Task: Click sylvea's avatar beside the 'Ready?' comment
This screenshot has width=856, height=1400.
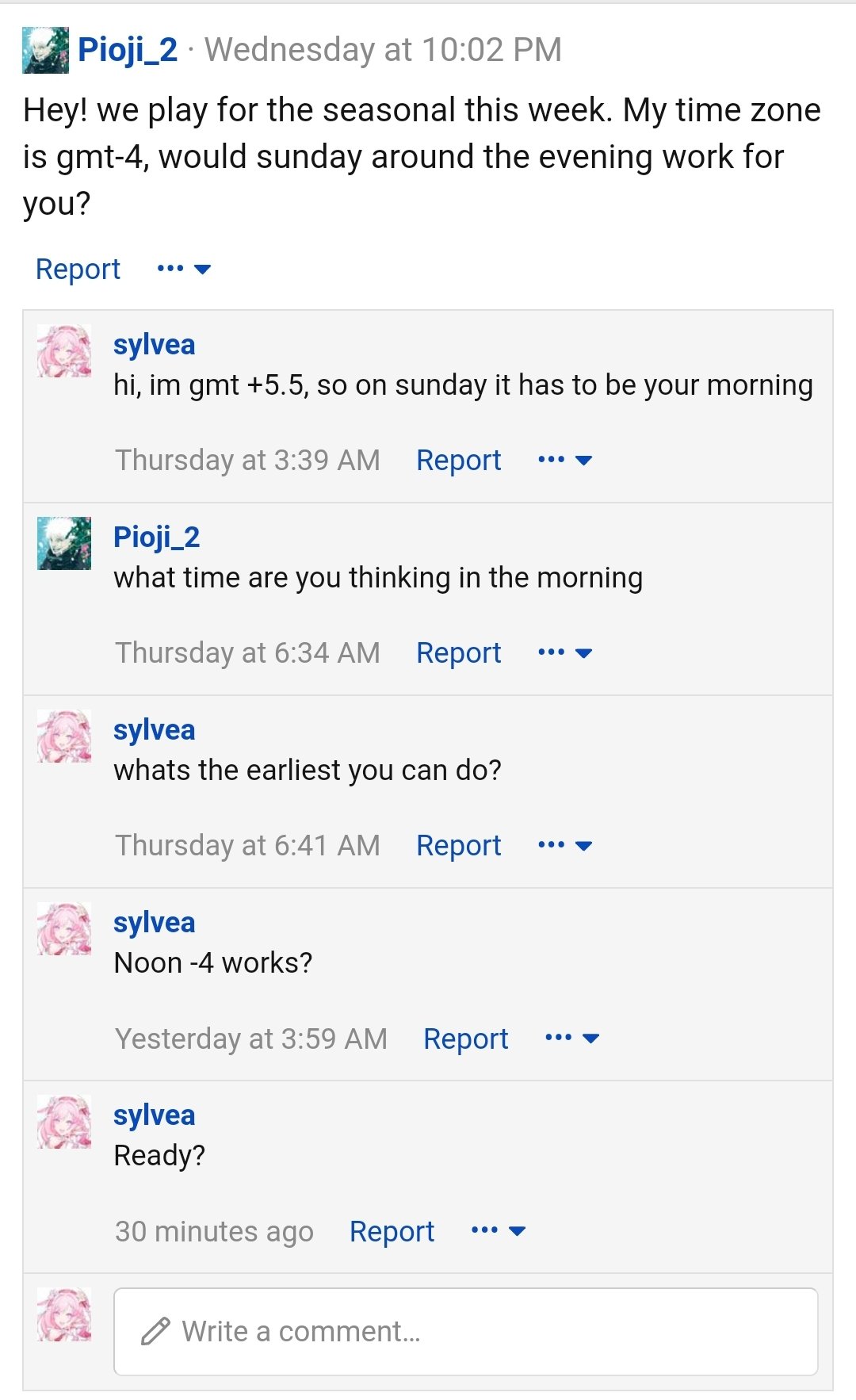Action: [x=64, y=1122]
